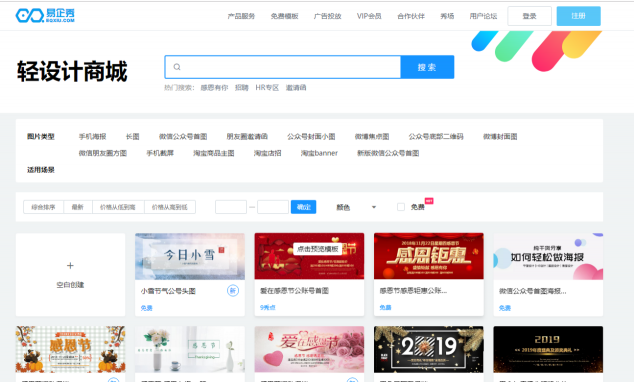Open the 空白创建 card
Screen dimensions: 634x382
click(x=70, y=275)
